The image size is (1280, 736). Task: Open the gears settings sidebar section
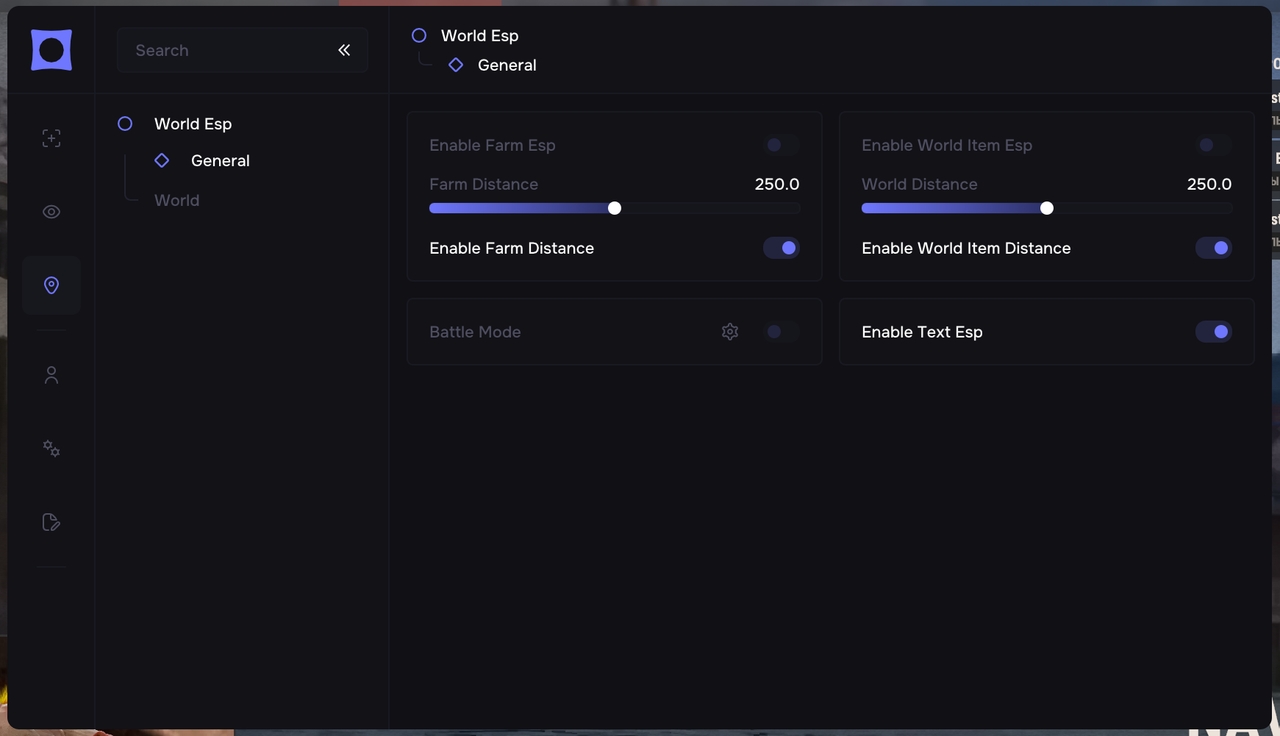click(x=51, y=449)
